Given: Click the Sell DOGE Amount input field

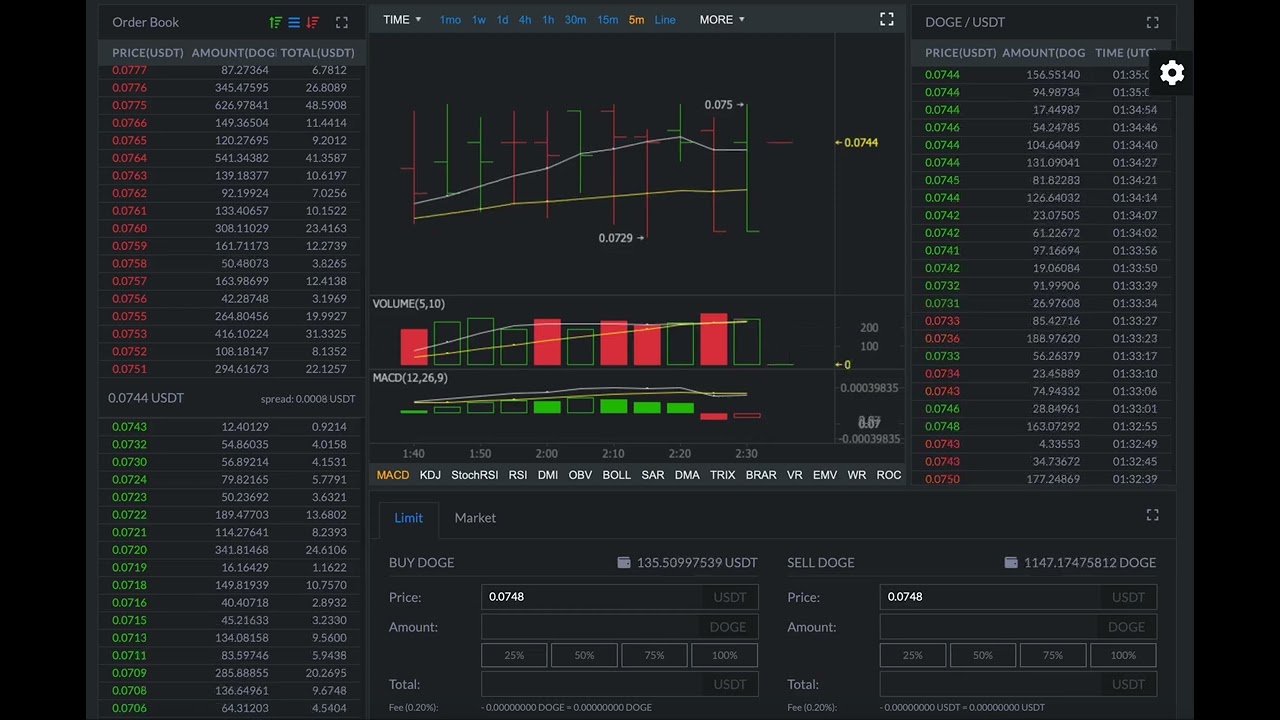Looking at the screenshot, I should coord(1018,627).
